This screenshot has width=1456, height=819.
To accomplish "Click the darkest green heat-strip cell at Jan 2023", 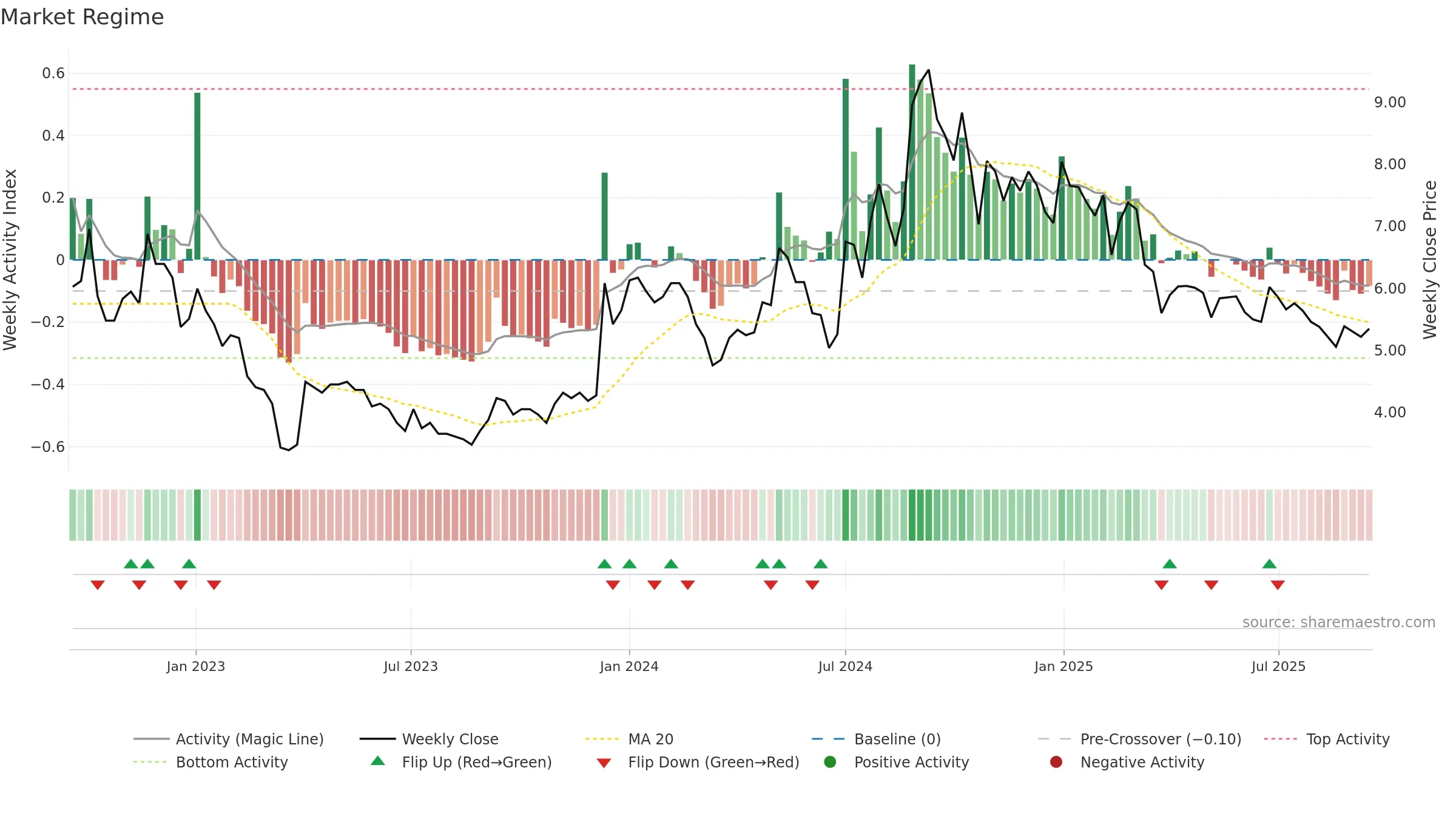I will [x=197, y=515].
